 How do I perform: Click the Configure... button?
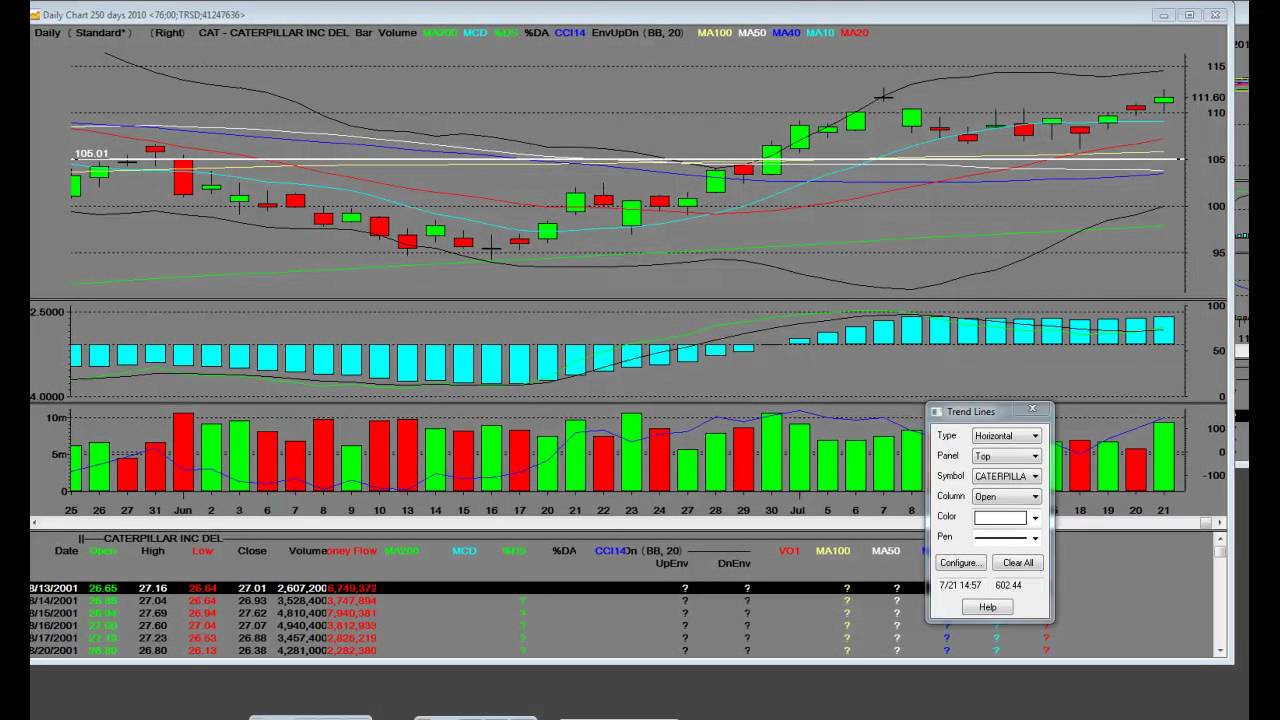[961, 563]
